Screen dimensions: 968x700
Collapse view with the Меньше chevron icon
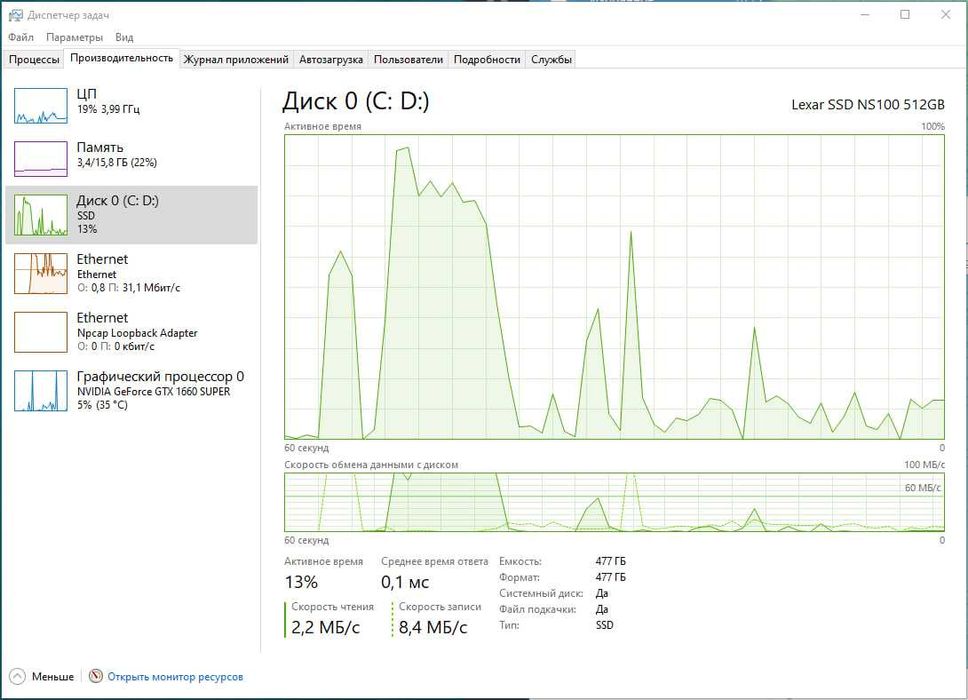pos(17,677)
